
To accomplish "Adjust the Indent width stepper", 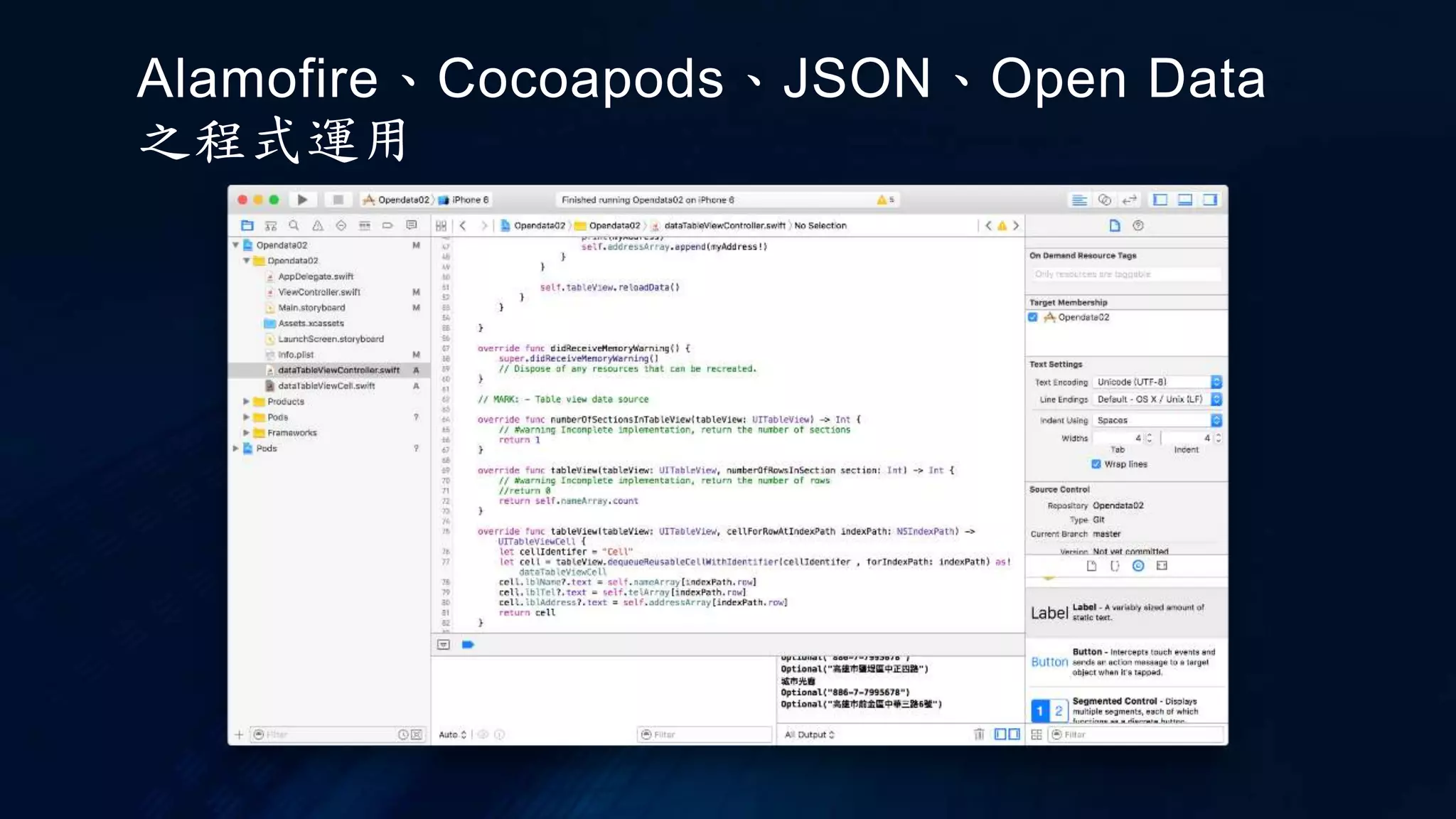I will pos(1218,438).
